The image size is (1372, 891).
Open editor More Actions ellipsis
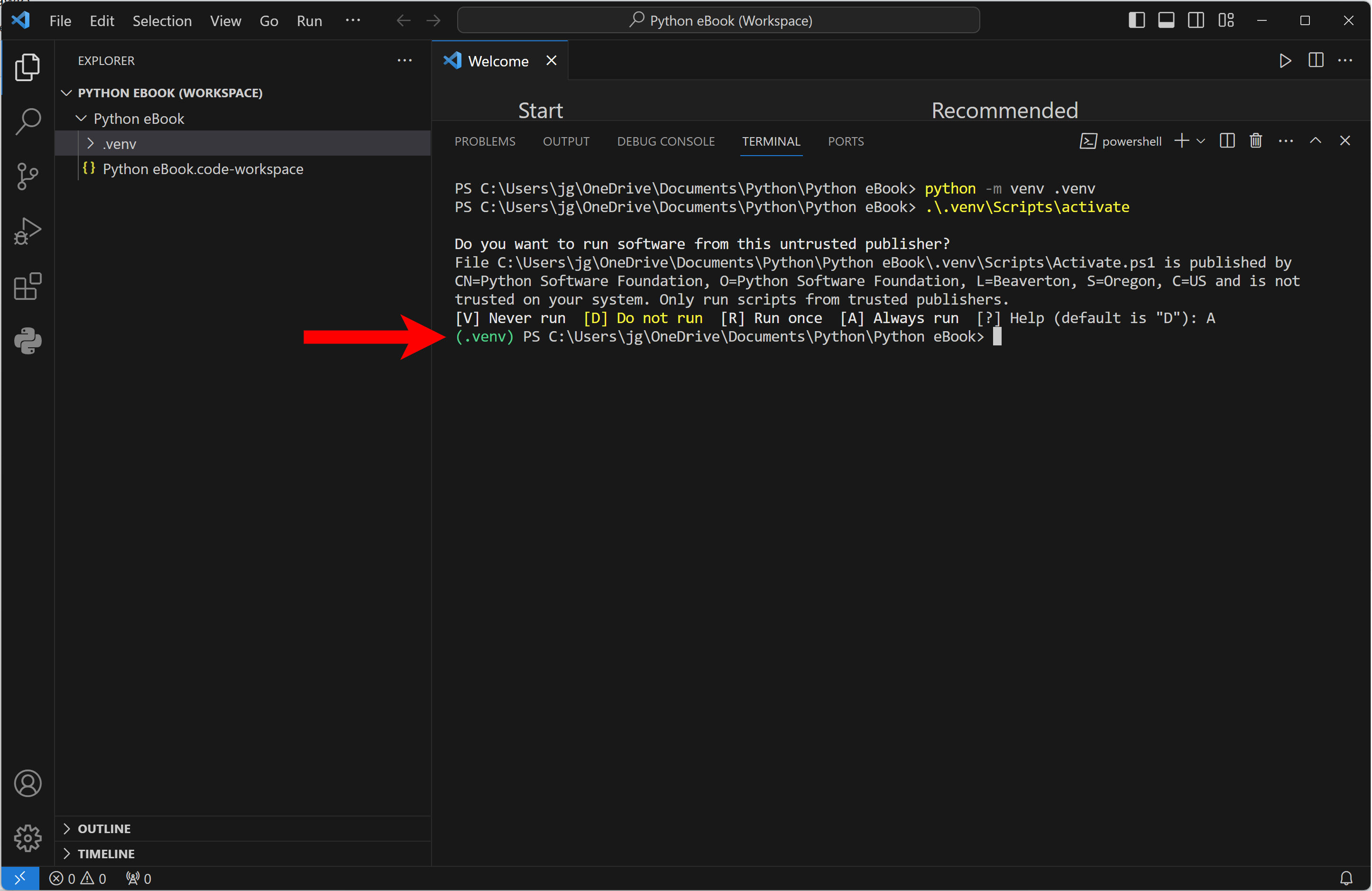click(x=1345, y=61)
